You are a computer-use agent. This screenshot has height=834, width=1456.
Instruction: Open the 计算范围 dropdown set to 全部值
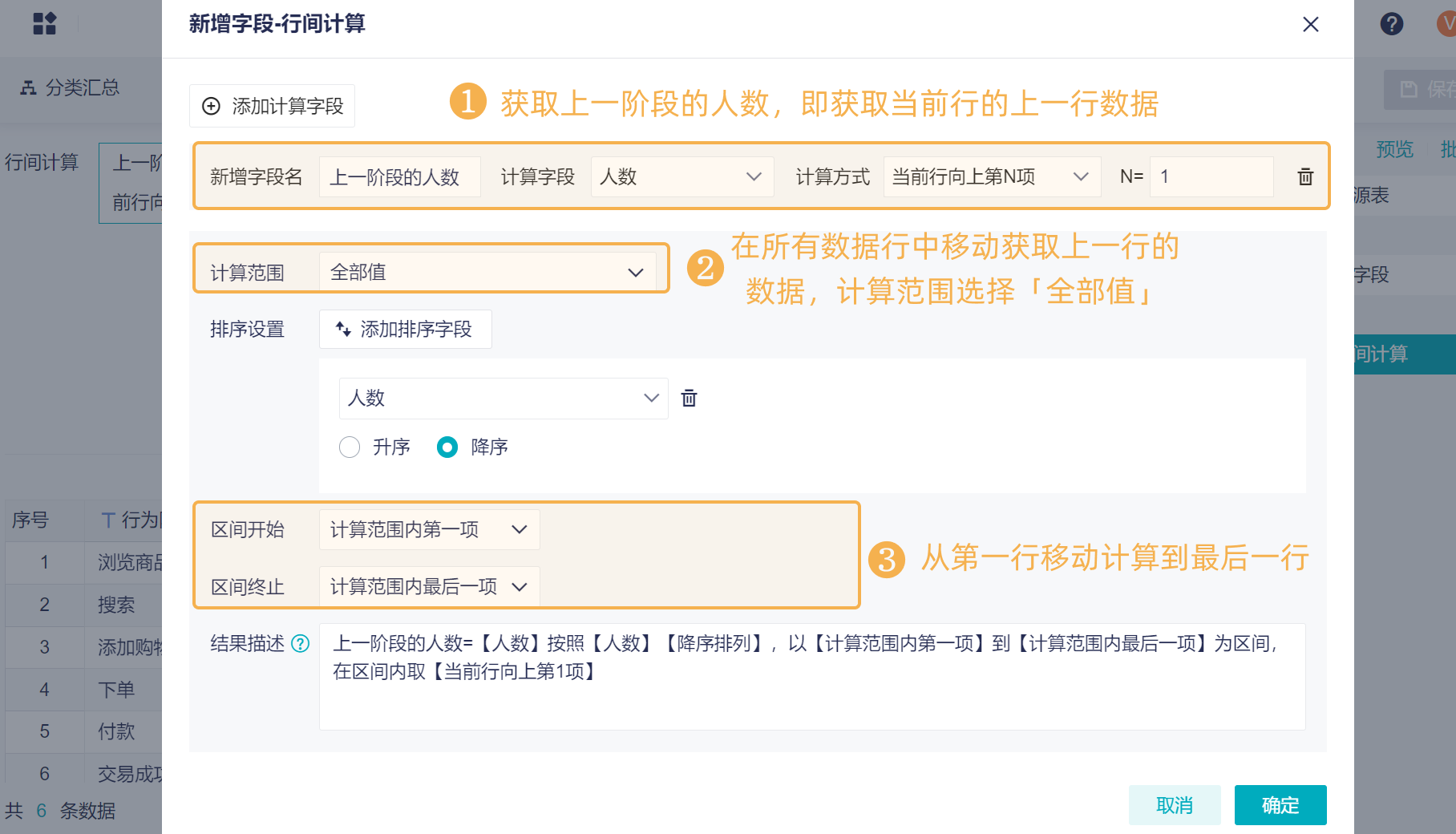click(487, 273)
